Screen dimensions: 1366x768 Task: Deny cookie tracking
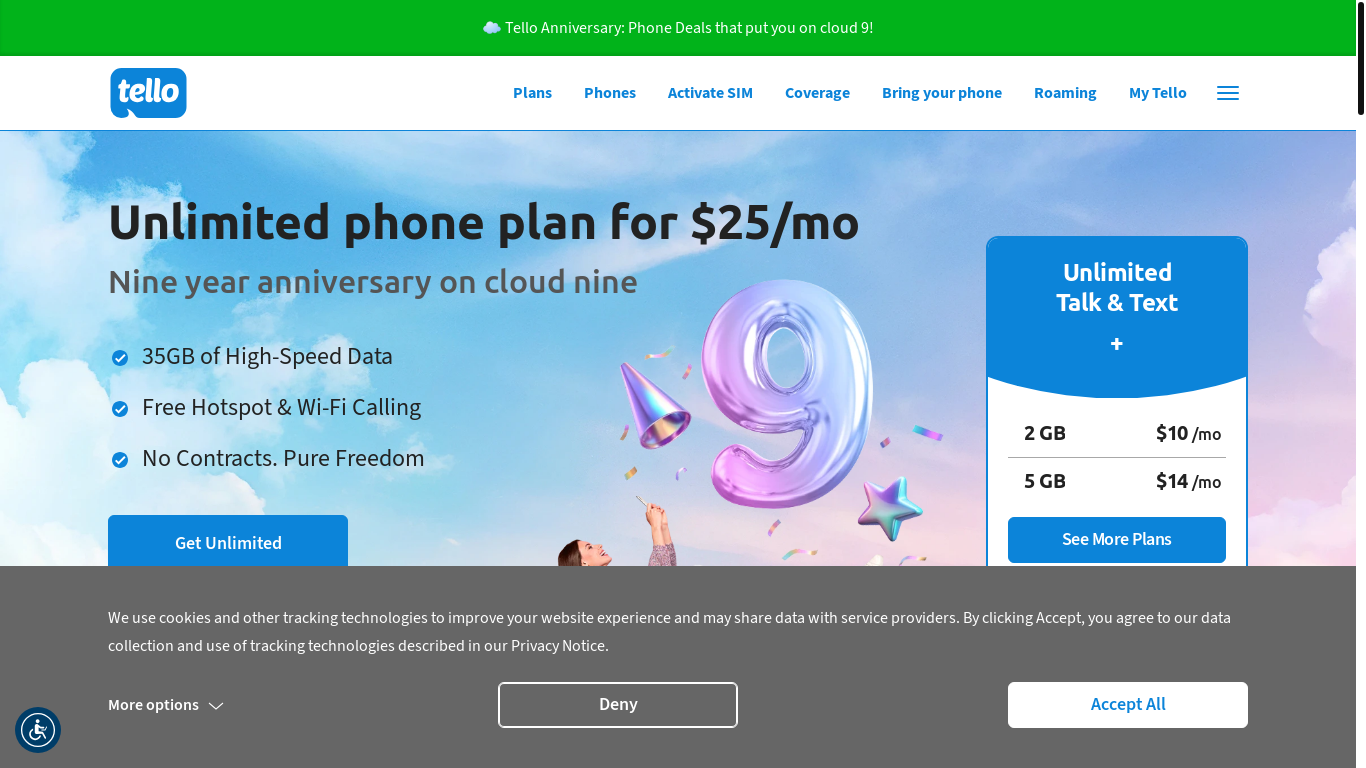pyautogui.click(x=618, y=705)
